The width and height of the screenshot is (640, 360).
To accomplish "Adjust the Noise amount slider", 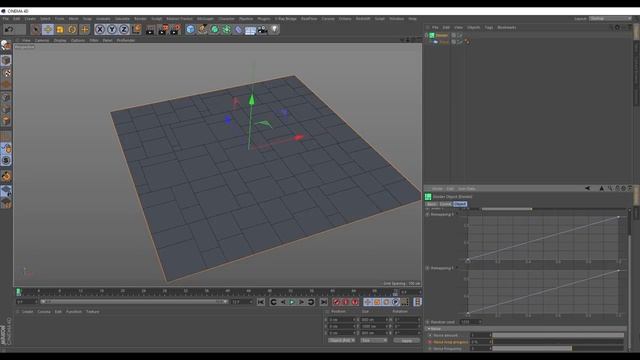I will [558, 335].
